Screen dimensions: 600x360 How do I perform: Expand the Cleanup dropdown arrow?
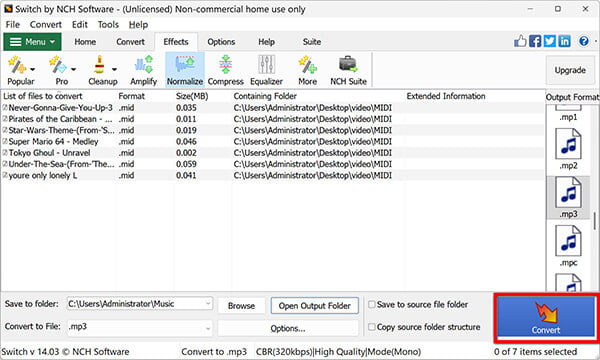(114, 70)
